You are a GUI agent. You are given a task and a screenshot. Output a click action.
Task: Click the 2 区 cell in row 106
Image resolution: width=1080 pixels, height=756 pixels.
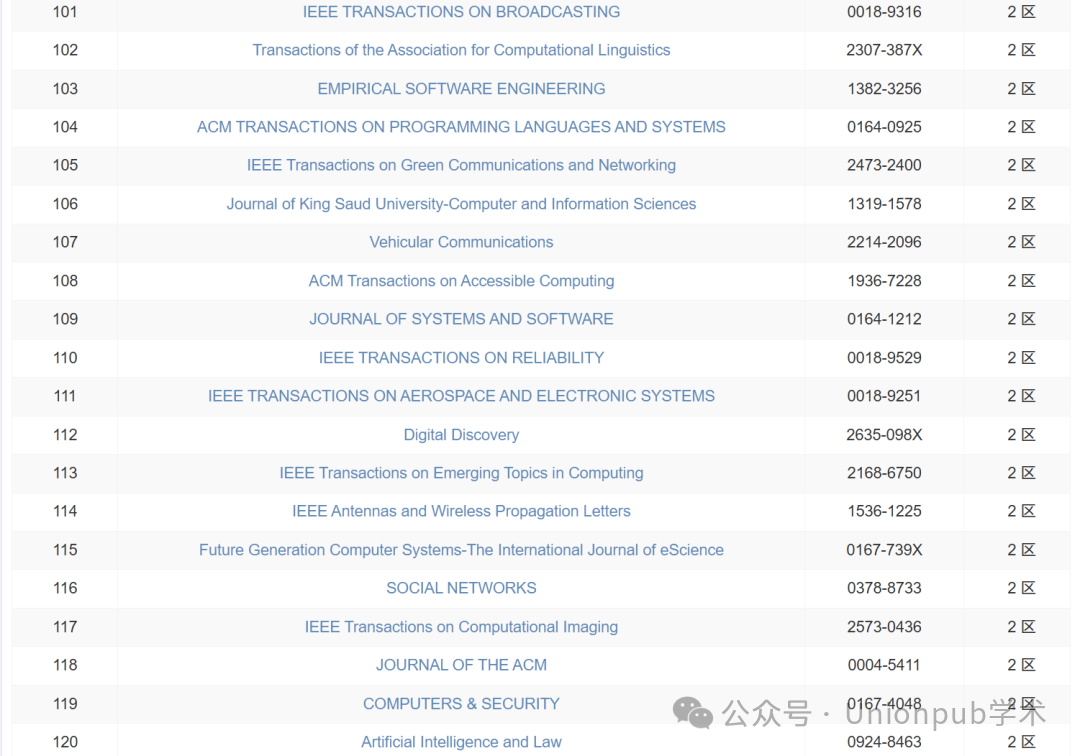pyautogui.click(x=1021, y=204)
